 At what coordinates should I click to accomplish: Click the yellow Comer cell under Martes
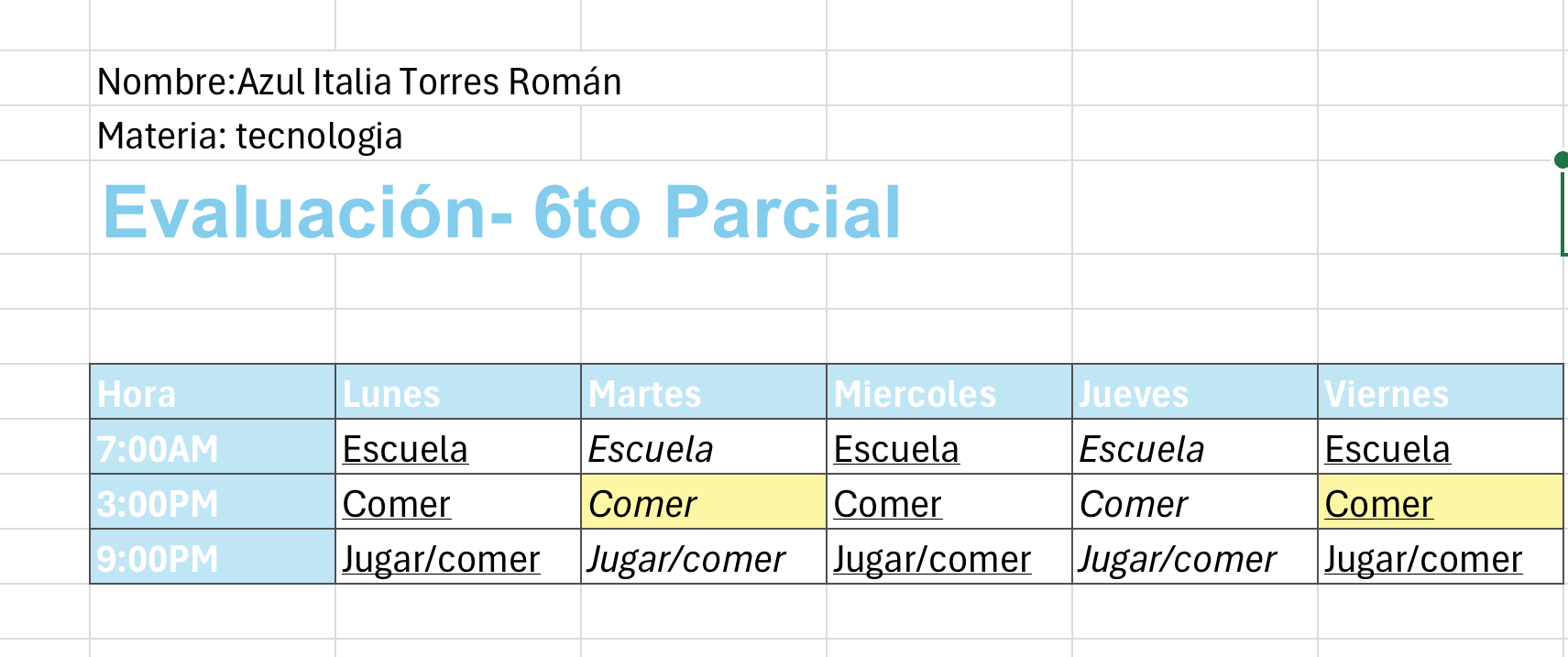(x=704, y=503)
